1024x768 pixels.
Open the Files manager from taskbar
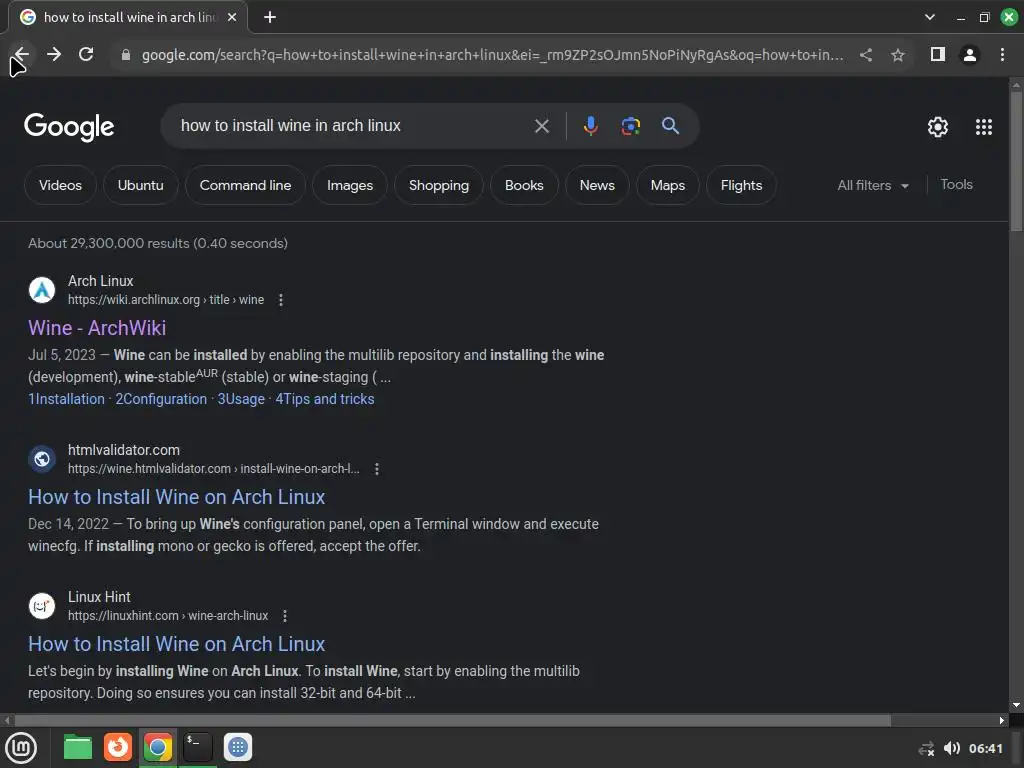click(78, 748)
